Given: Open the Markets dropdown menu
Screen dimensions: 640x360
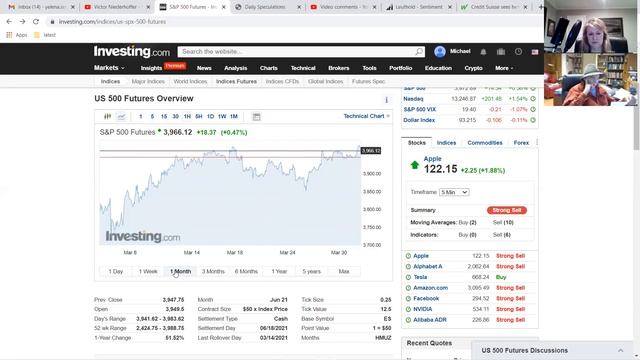Looking at the screenshot, I should point(109,68).
